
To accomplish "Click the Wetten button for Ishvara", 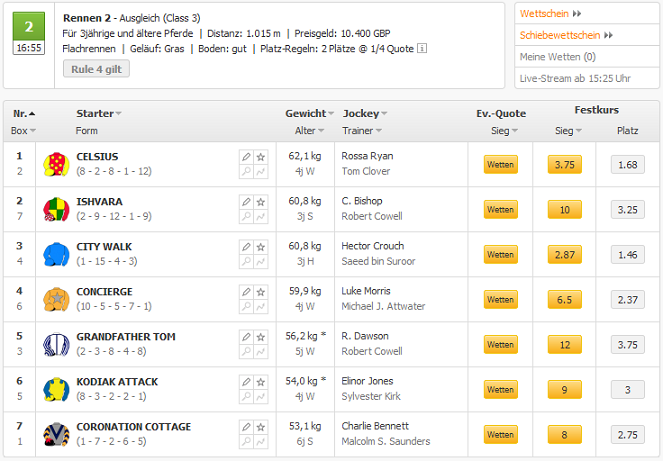I will click(501, 210).
